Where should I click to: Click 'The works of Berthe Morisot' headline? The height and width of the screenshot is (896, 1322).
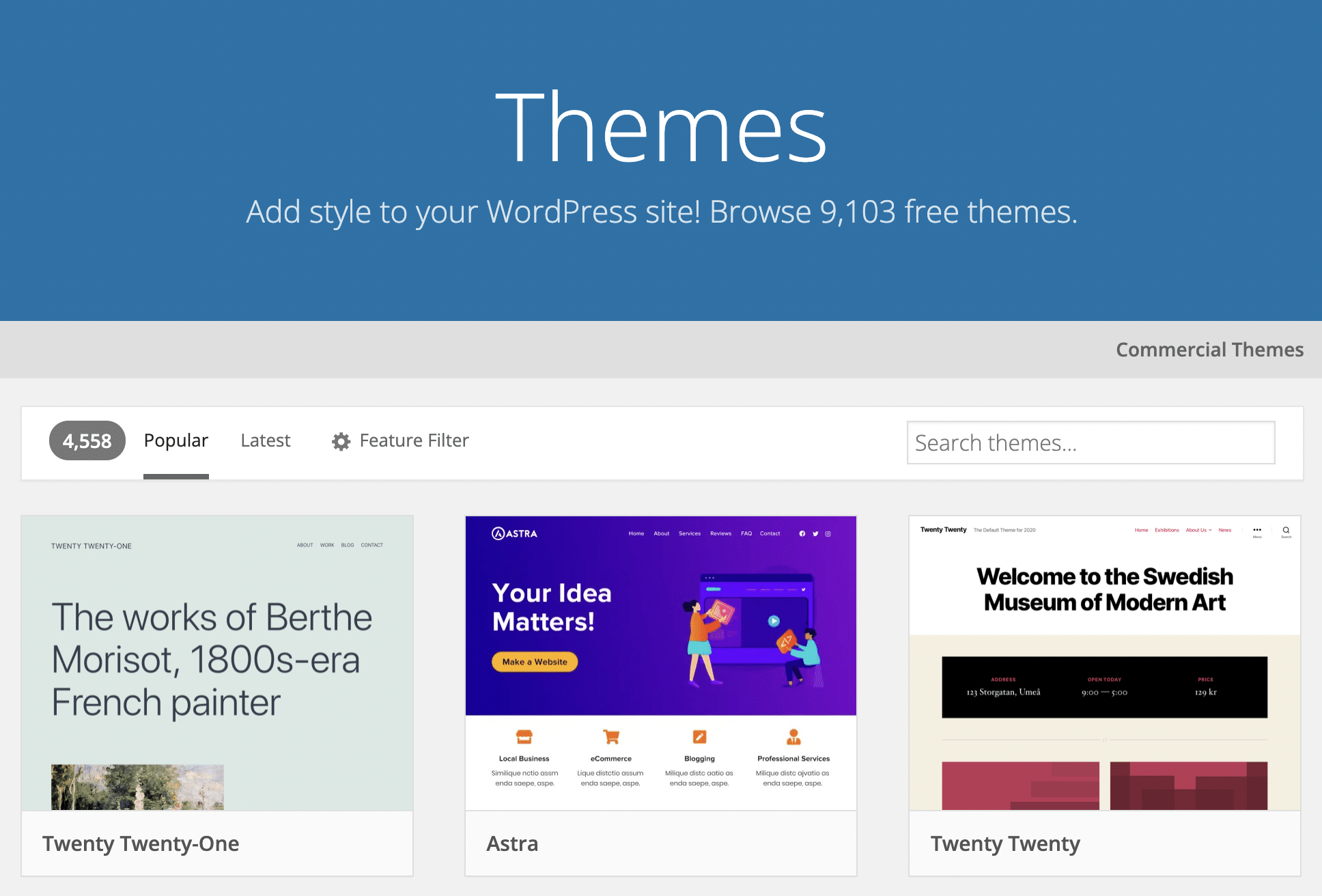click(x=212, y=660)
